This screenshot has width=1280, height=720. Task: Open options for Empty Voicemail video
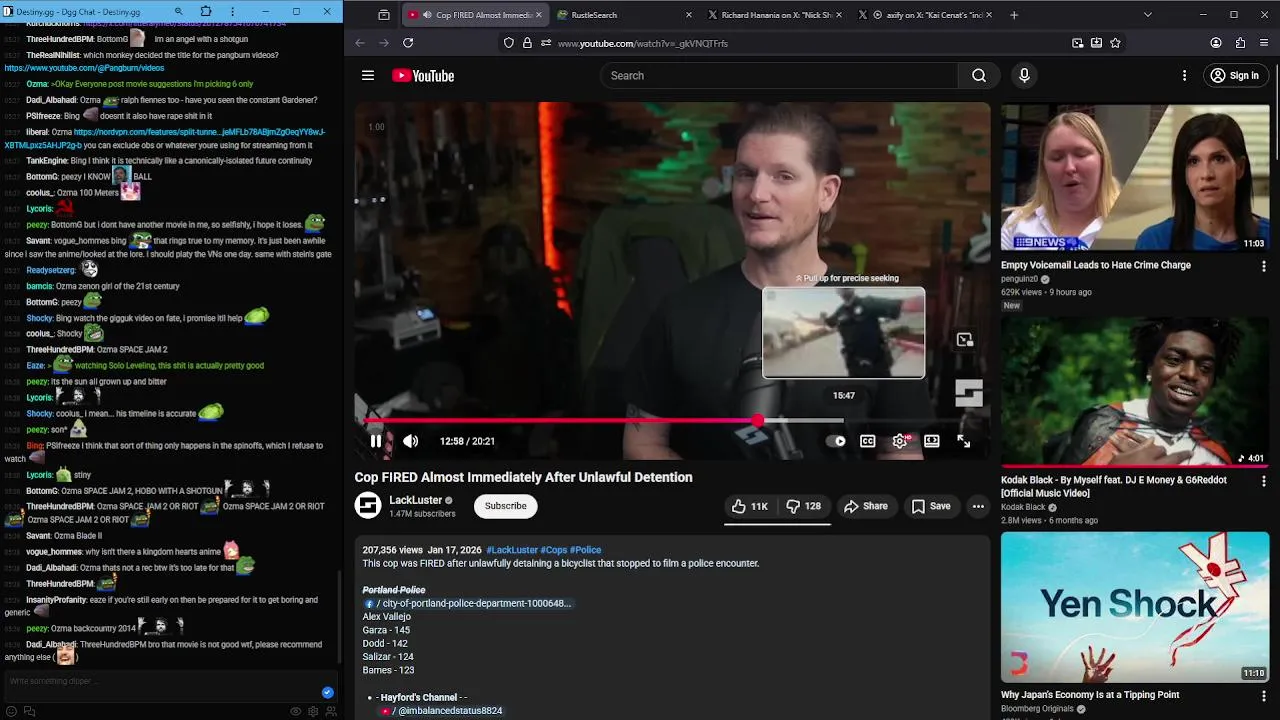1263,267
